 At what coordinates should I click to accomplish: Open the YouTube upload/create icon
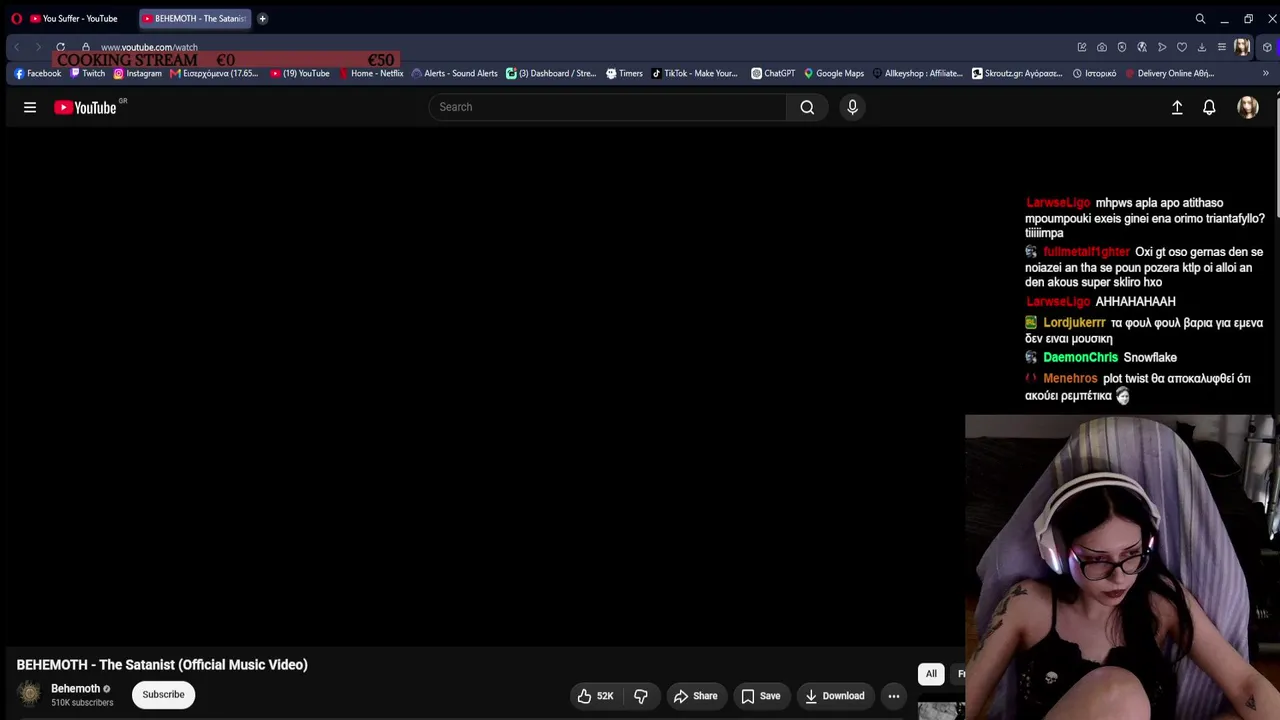click(1177, 107)
